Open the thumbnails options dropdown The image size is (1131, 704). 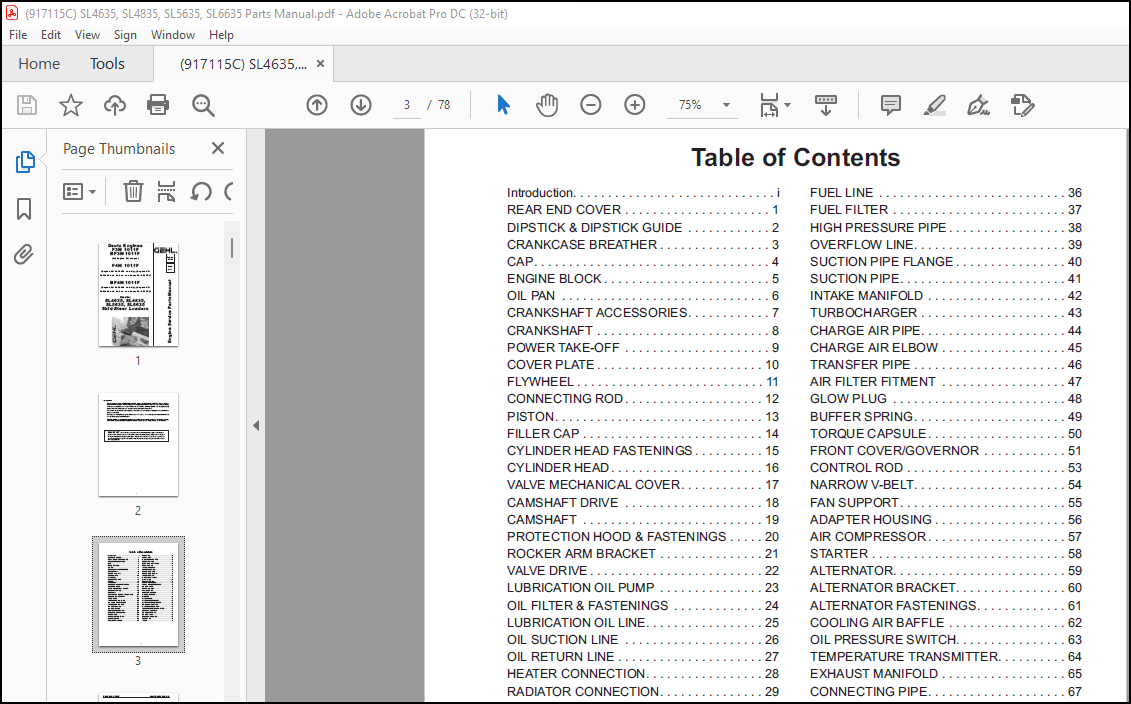point(80,191)
